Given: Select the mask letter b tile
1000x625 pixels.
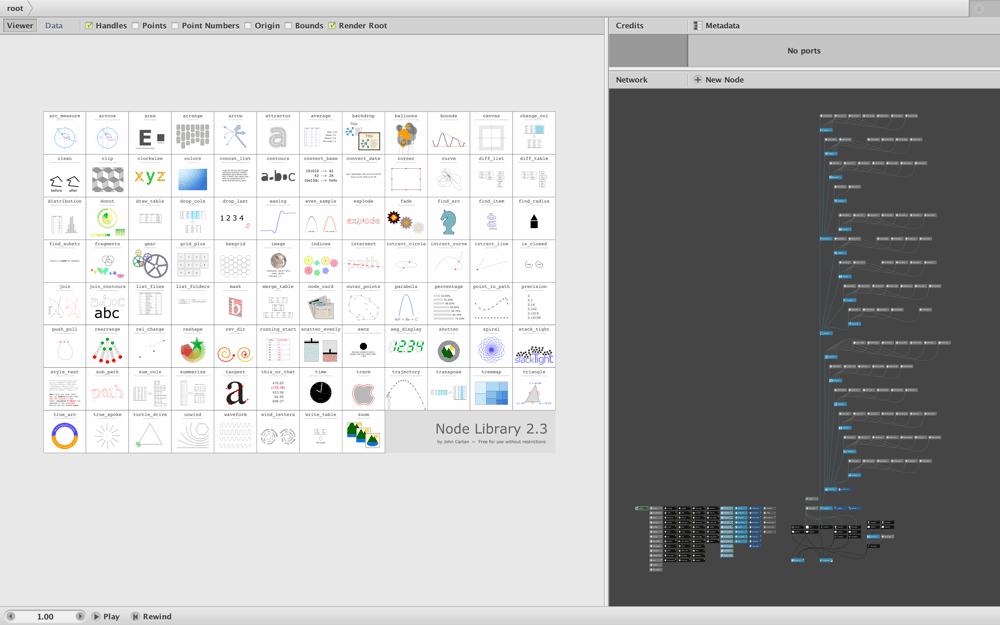Looking at the screenshot, I should pos(235,304).
